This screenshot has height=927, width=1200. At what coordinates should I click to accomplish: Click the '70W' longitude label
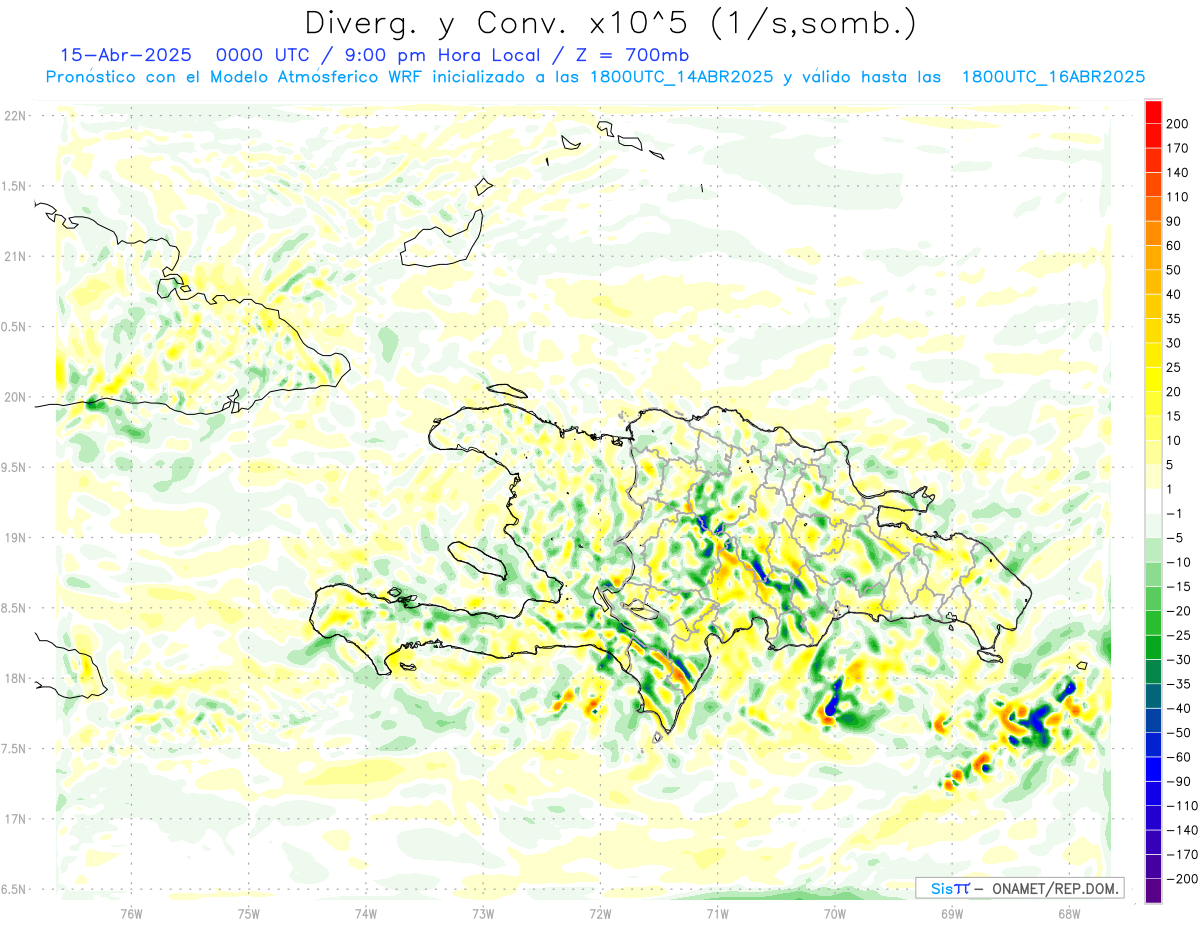[834, 912]
